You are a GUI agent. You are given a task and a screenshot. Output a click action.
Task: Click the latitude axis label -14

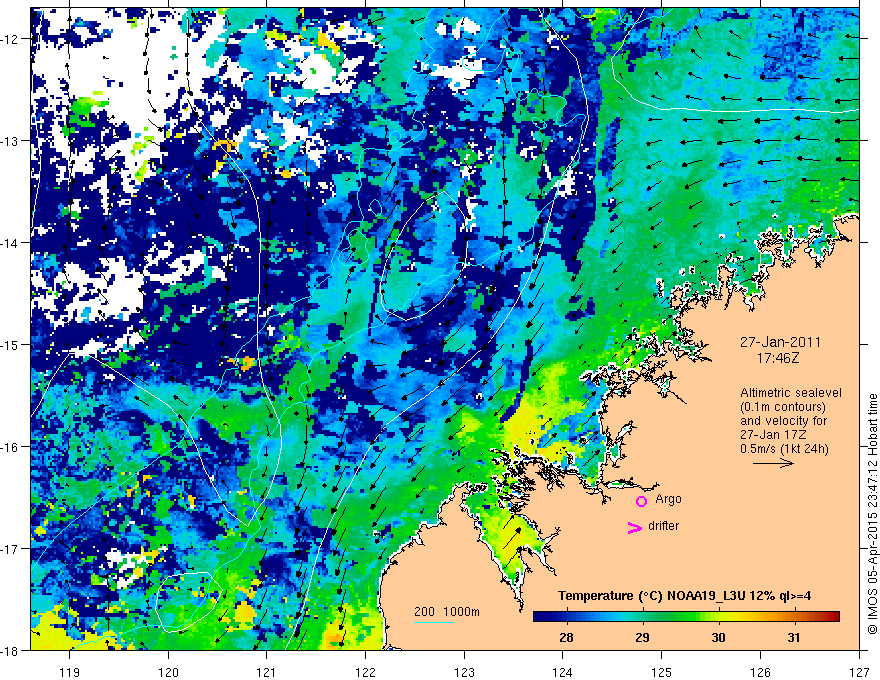click(10, 243)
